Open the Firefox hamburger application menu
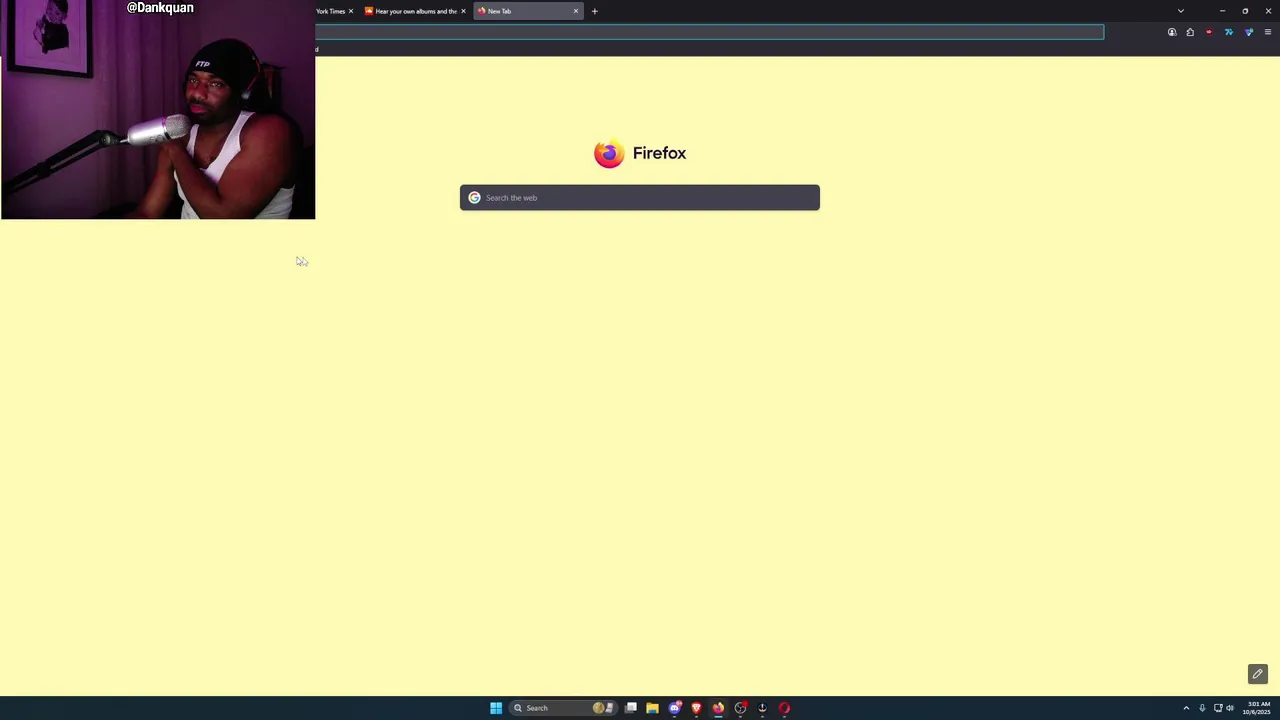The height and width of the screenshot is (720, 1280). (1268, 32)
